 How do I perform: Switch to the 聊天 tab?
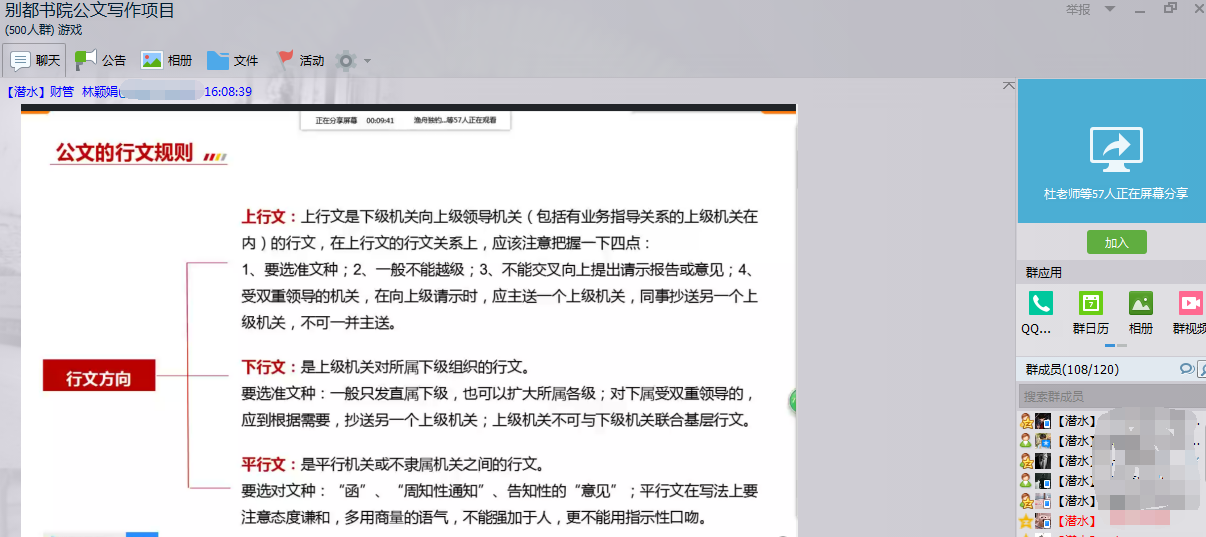[x=35, y=60]
